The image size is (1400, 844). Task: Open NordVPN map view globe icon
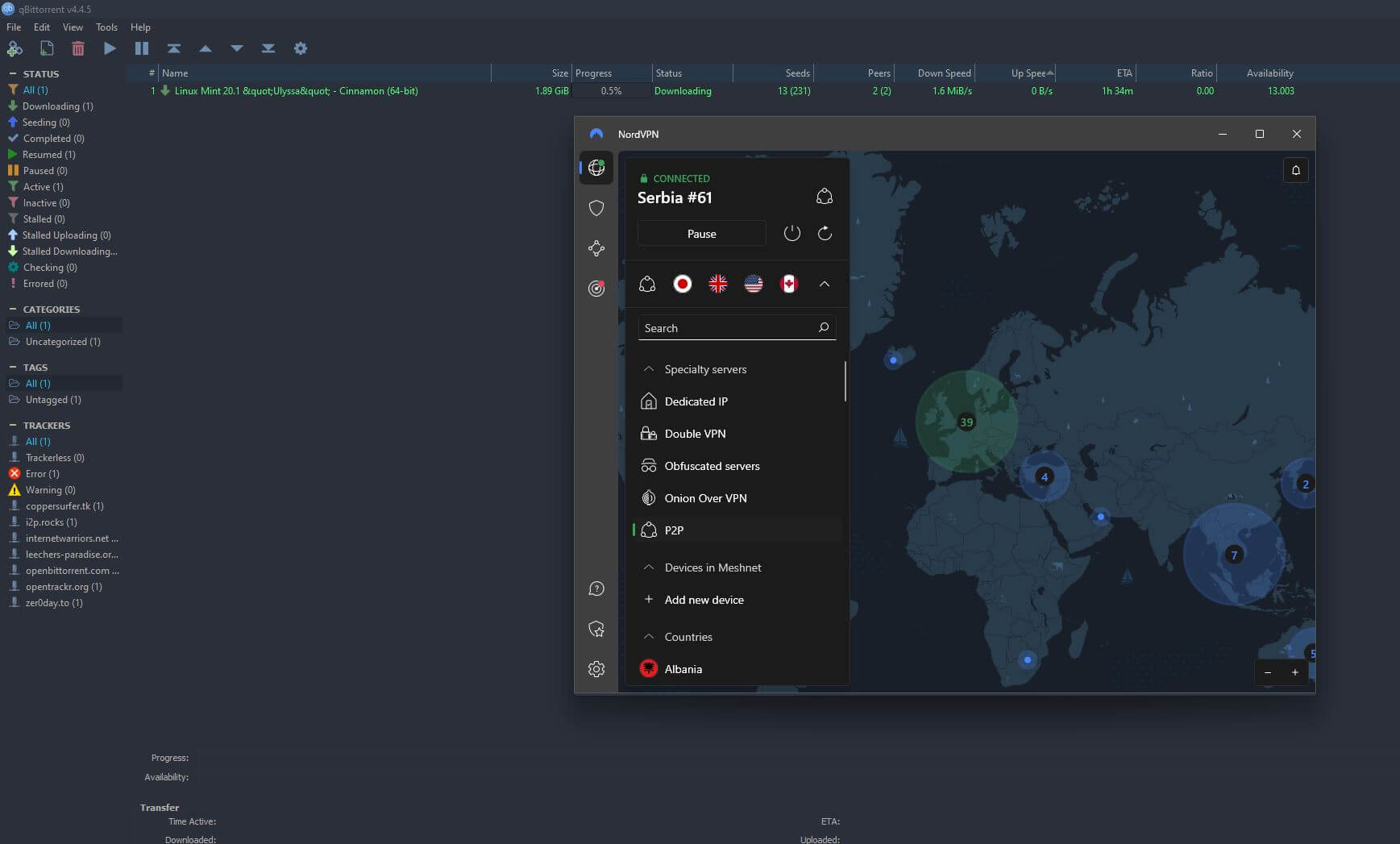click(x=596, y=168)
